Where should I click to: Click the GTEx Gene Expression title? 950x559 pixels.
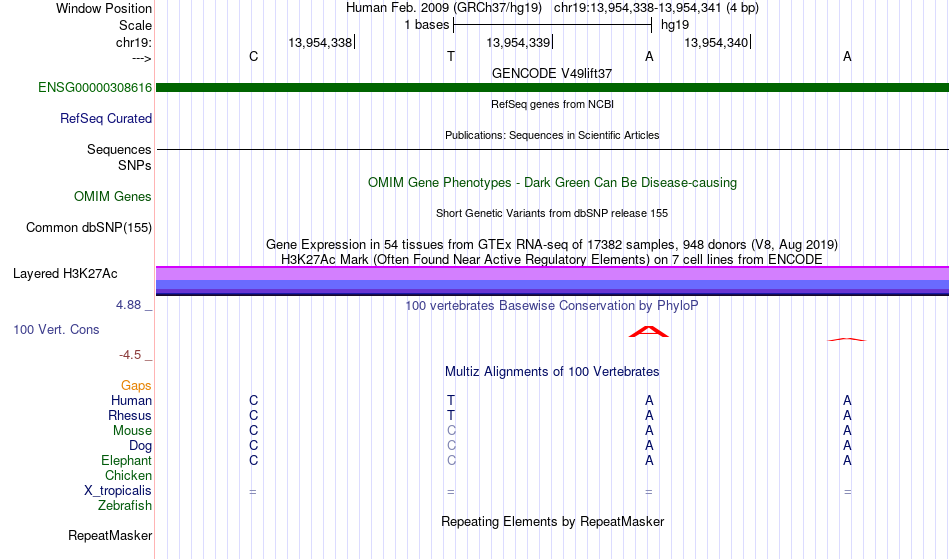552,244
